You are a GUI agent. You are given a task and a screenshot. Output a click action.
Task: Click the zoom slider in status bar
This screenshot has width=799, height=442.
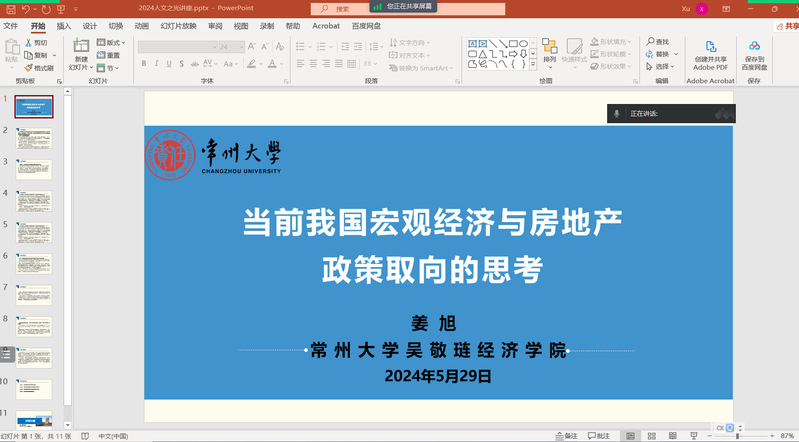pyautogui.click(x=737, y=436)
